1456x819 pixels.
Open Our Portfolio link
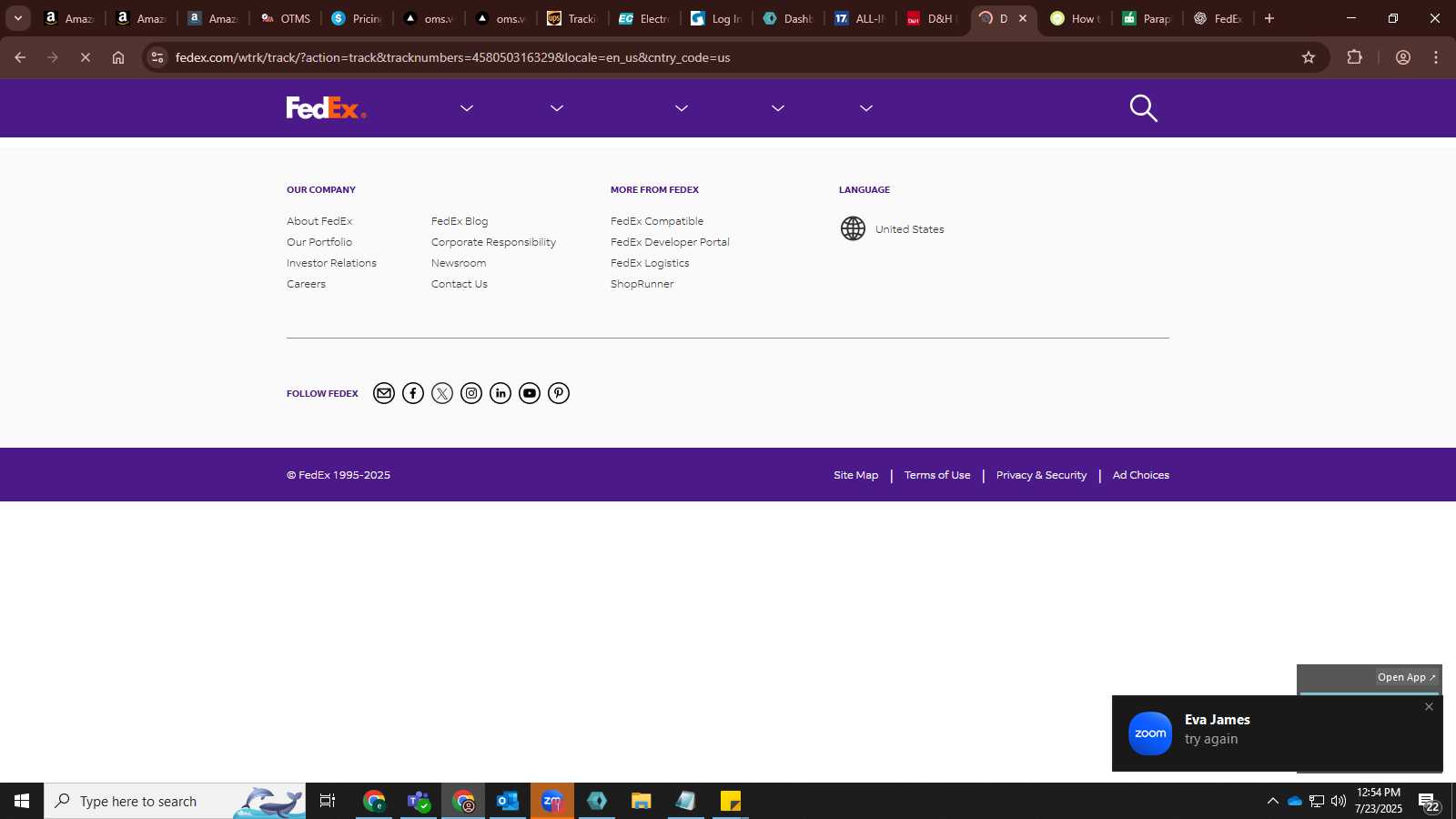coord(319,242)
